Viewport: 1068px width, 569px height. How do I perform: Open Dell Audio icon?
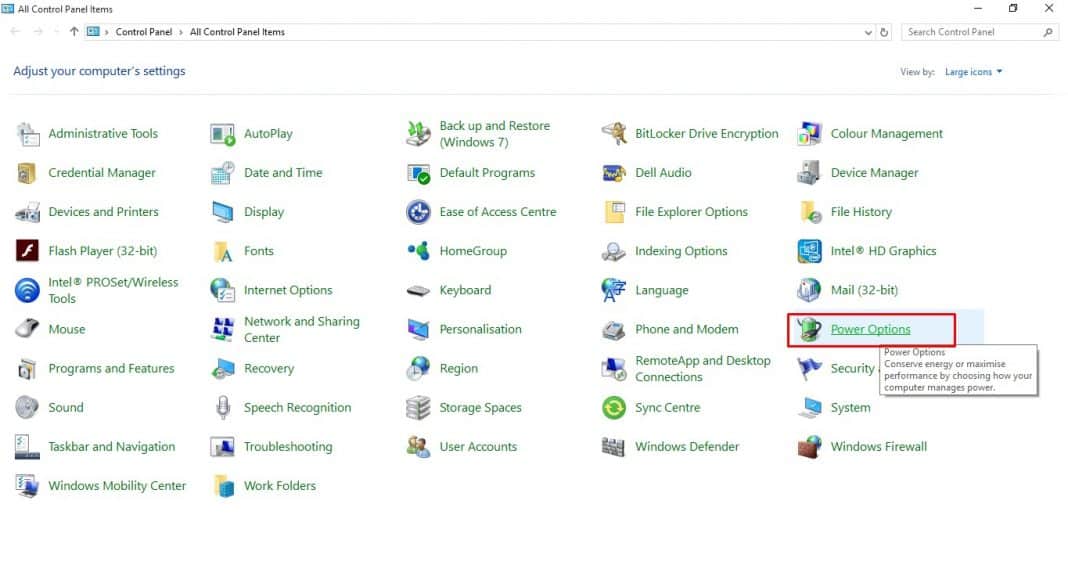614,173
